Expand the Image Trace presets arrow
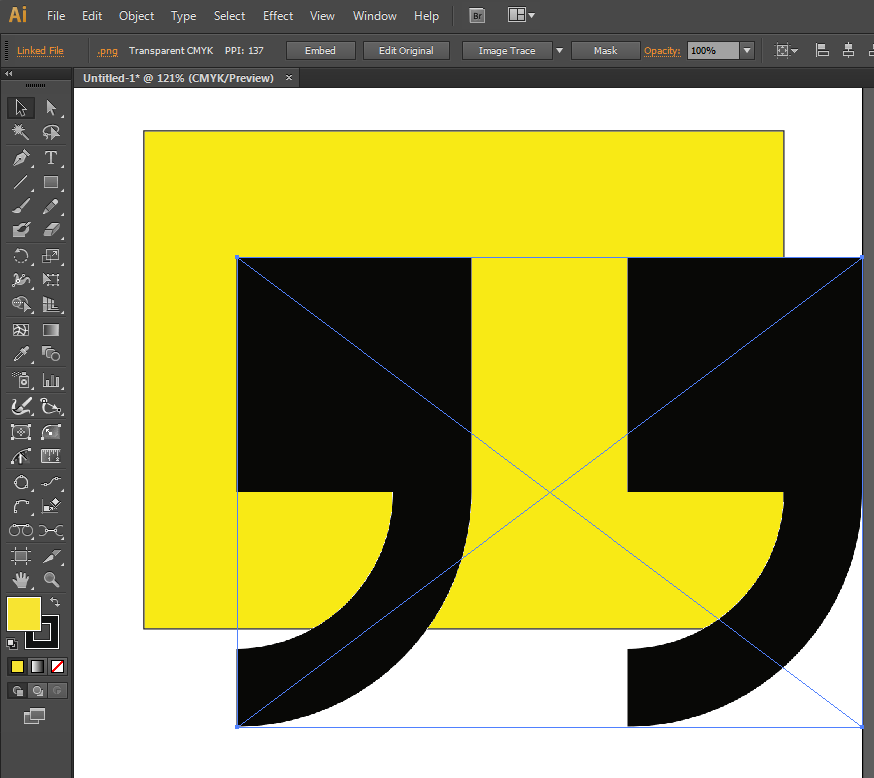Screen dimensions: 874x778 click(x=559, y=51)
